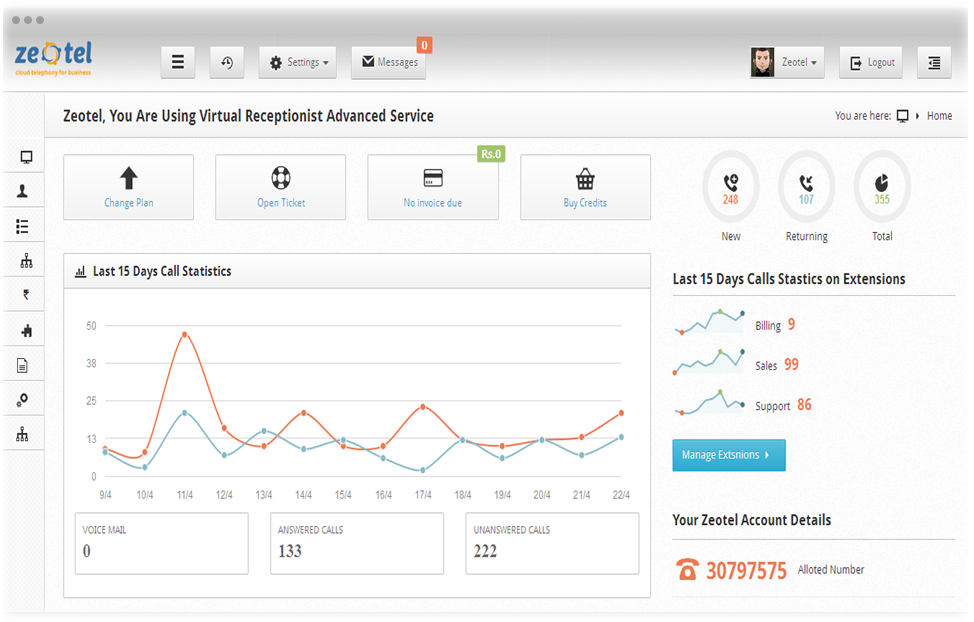Click the Manage Extsnions button
The image size is (974, 622).
(729, 455)
